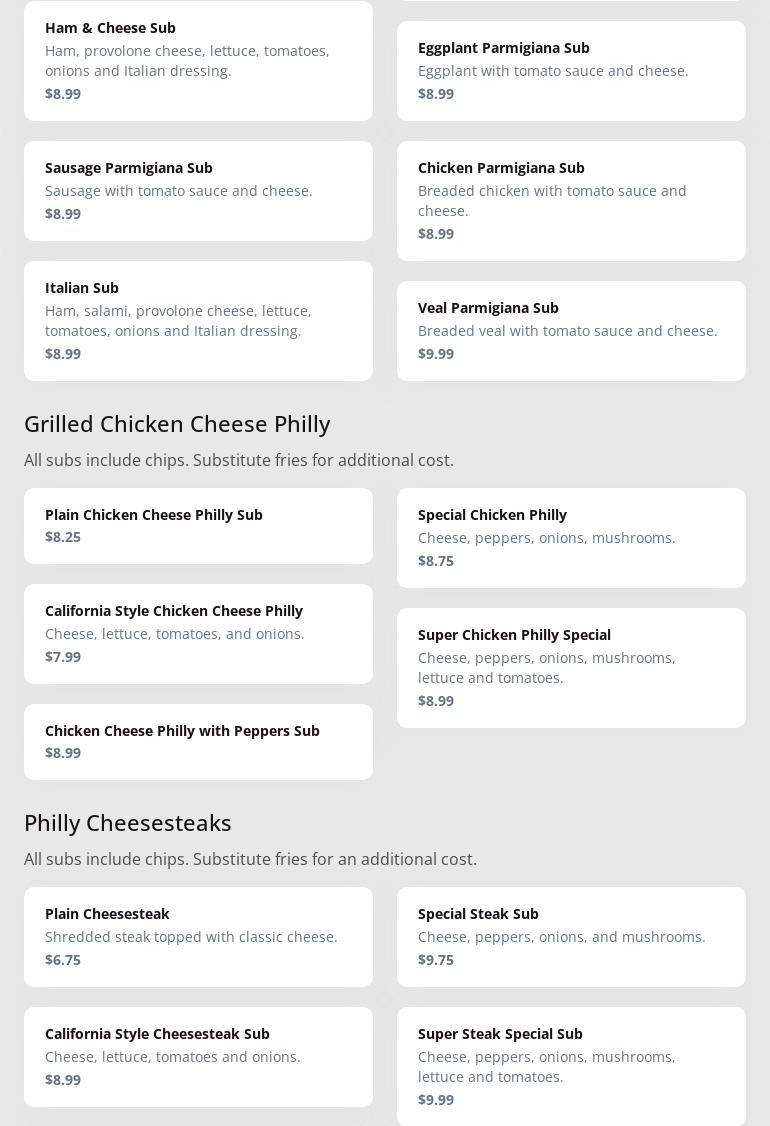770x1126 pixels.
Task: Choose California Style Cheesesteak Sub
Action: click(198, 1056)
